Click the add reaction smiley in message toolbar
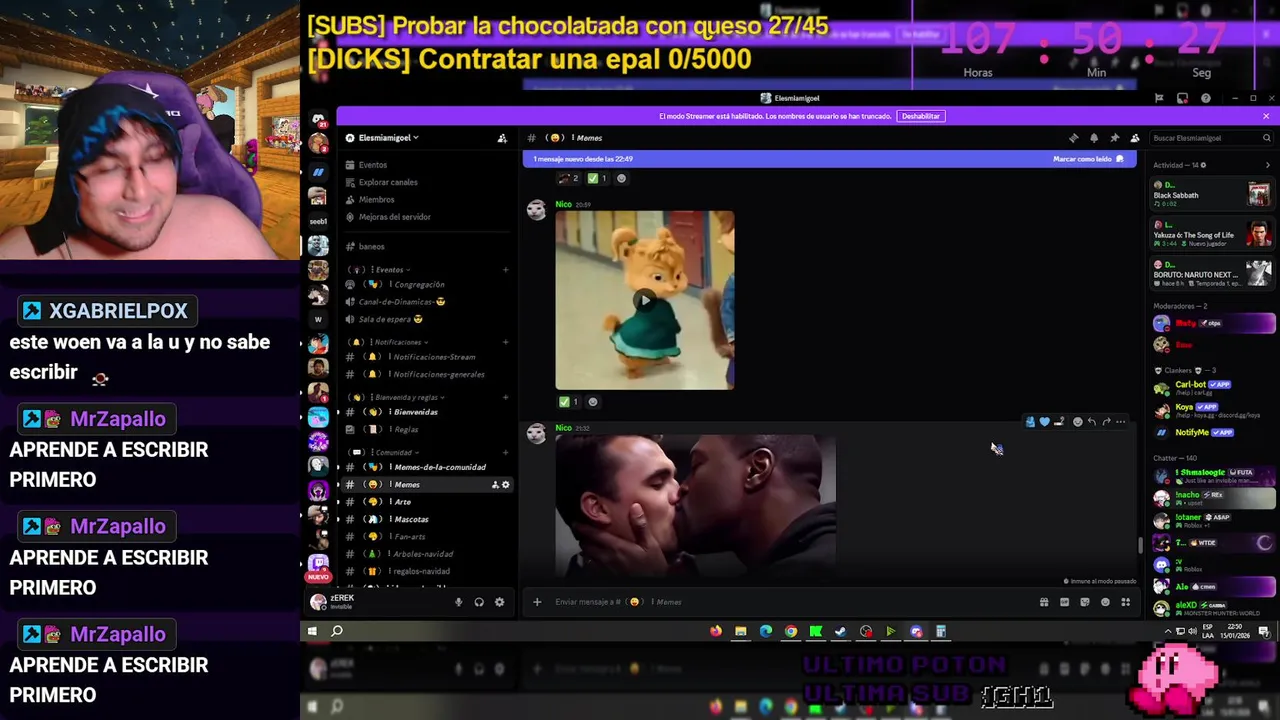 click(x=1077, y=422)
